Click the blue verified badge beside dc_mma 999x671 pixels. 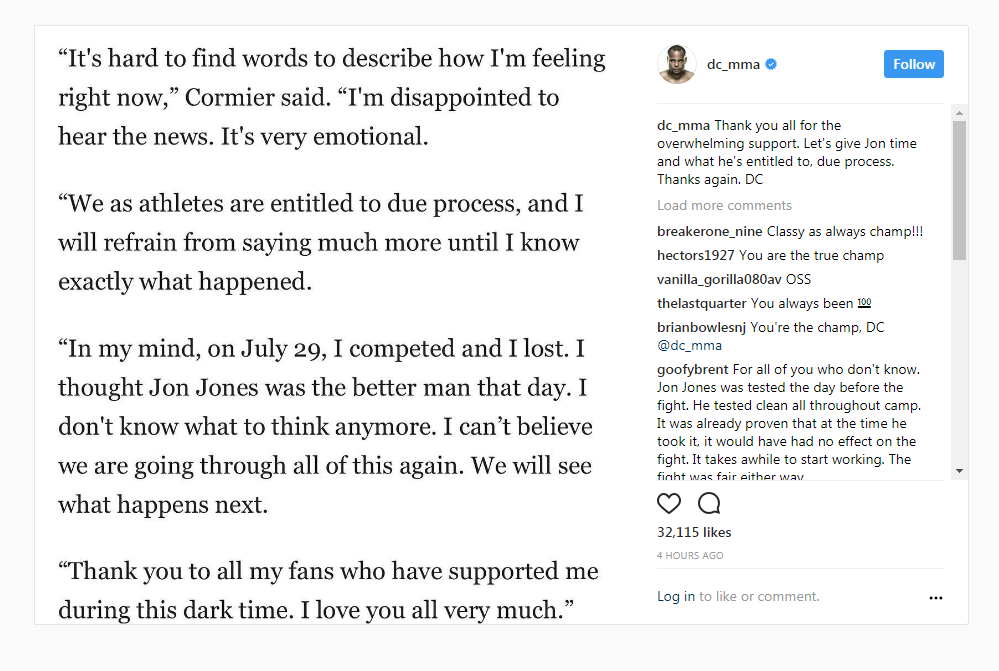tap(771, 64)
